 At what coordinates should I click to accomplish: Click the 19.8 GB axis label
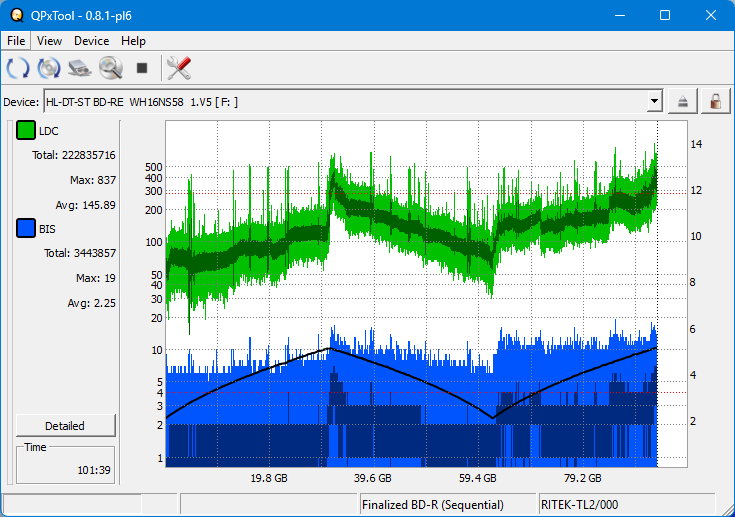[x=269, y=478]
